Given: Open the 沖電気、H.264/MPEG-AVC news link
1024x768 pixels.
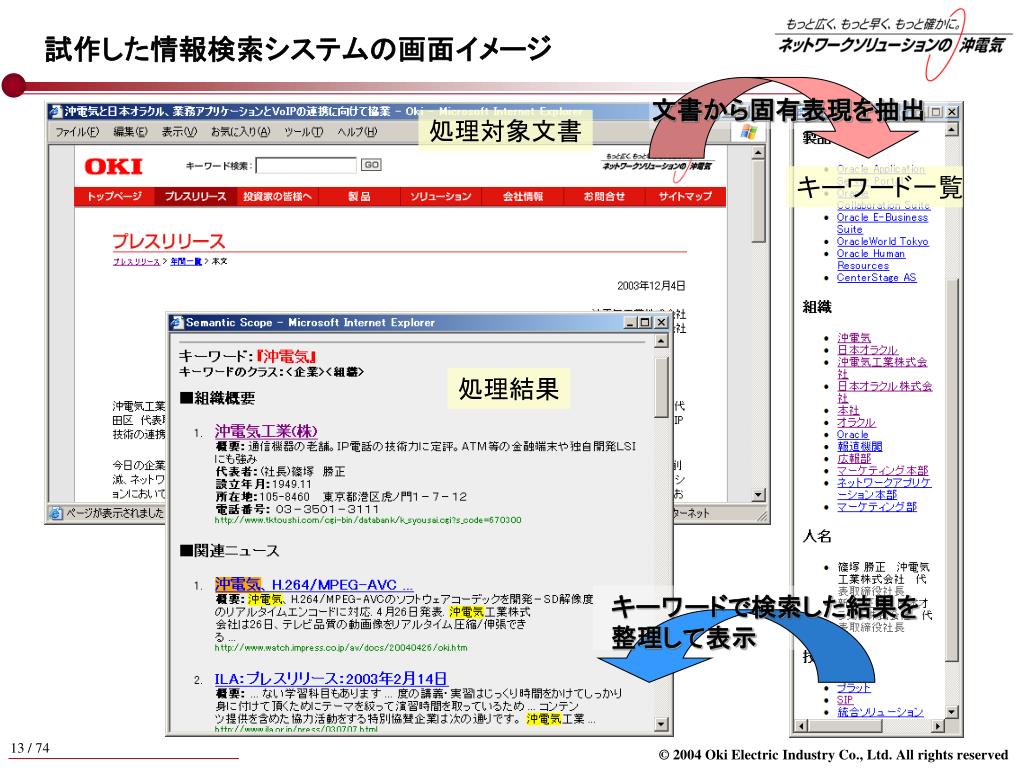Looking at the screenshot, I should pyautogui.click(x=313, y=585).
